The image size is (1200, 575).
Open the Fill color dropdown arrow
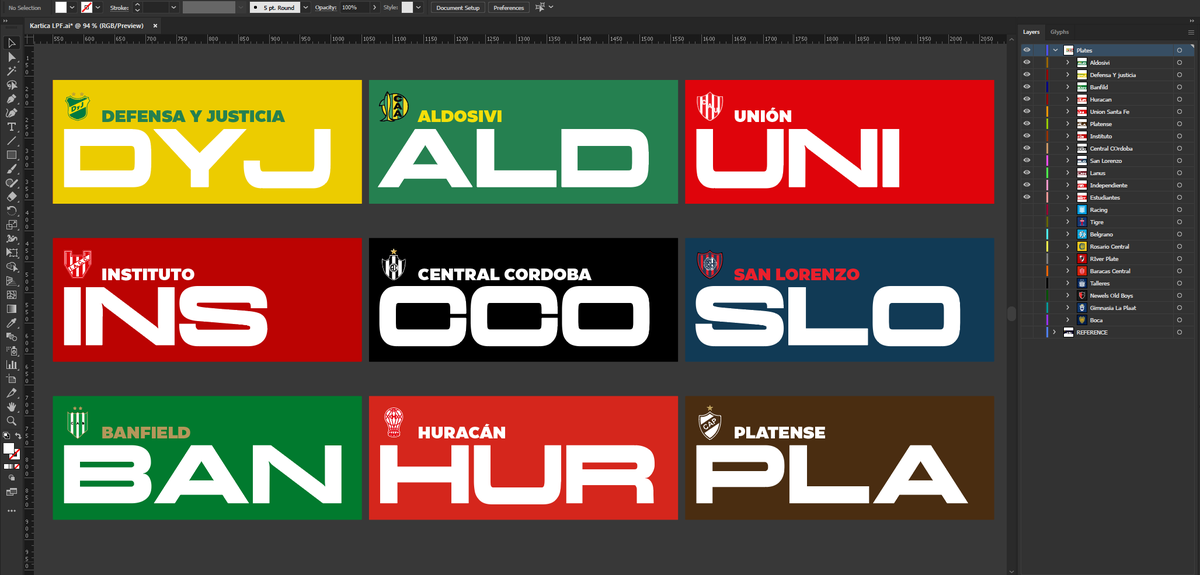click(74, 7)
